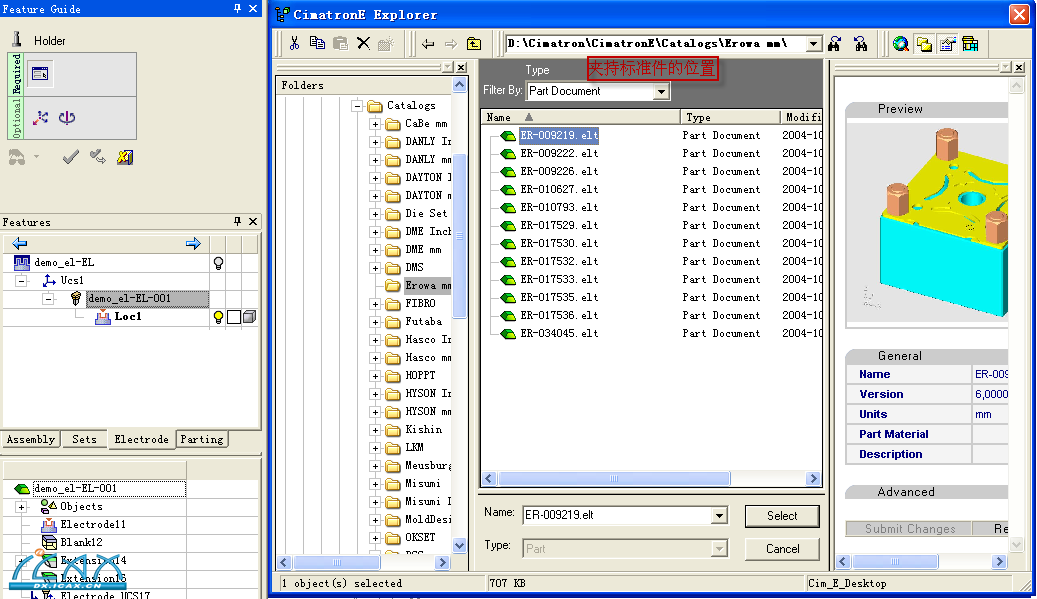
Task: Go up one folder level
Action: tap(474, 44)
